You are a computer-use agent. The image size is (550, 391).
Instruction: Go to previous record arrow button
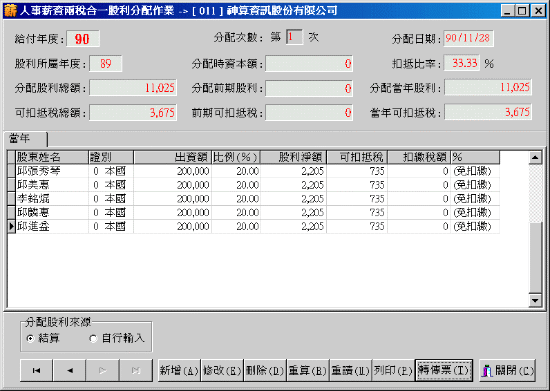pyautogui.click(x=69, y=370)
